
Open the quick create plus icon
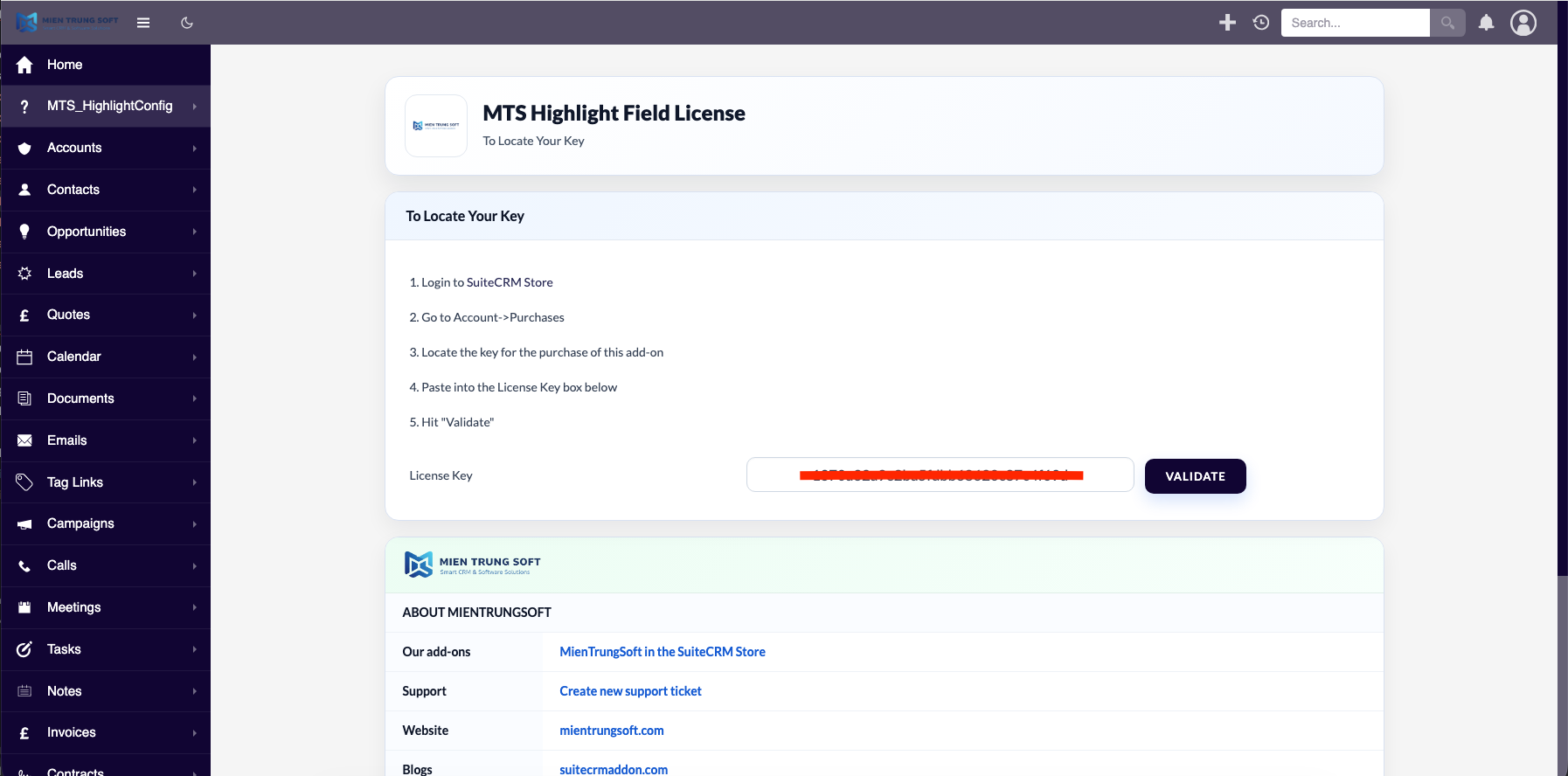tap(1227, 23)
